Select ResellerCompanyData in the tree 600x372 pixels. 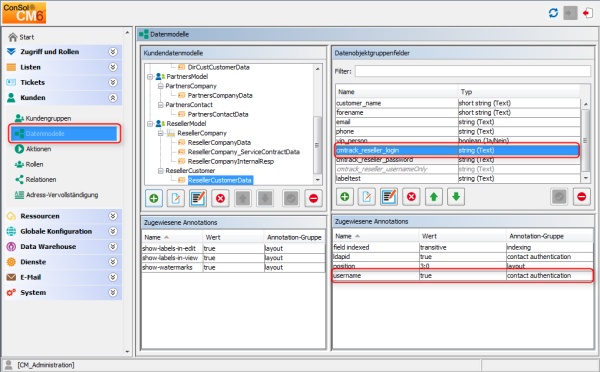pyautogui.click(x=219, y=142)
